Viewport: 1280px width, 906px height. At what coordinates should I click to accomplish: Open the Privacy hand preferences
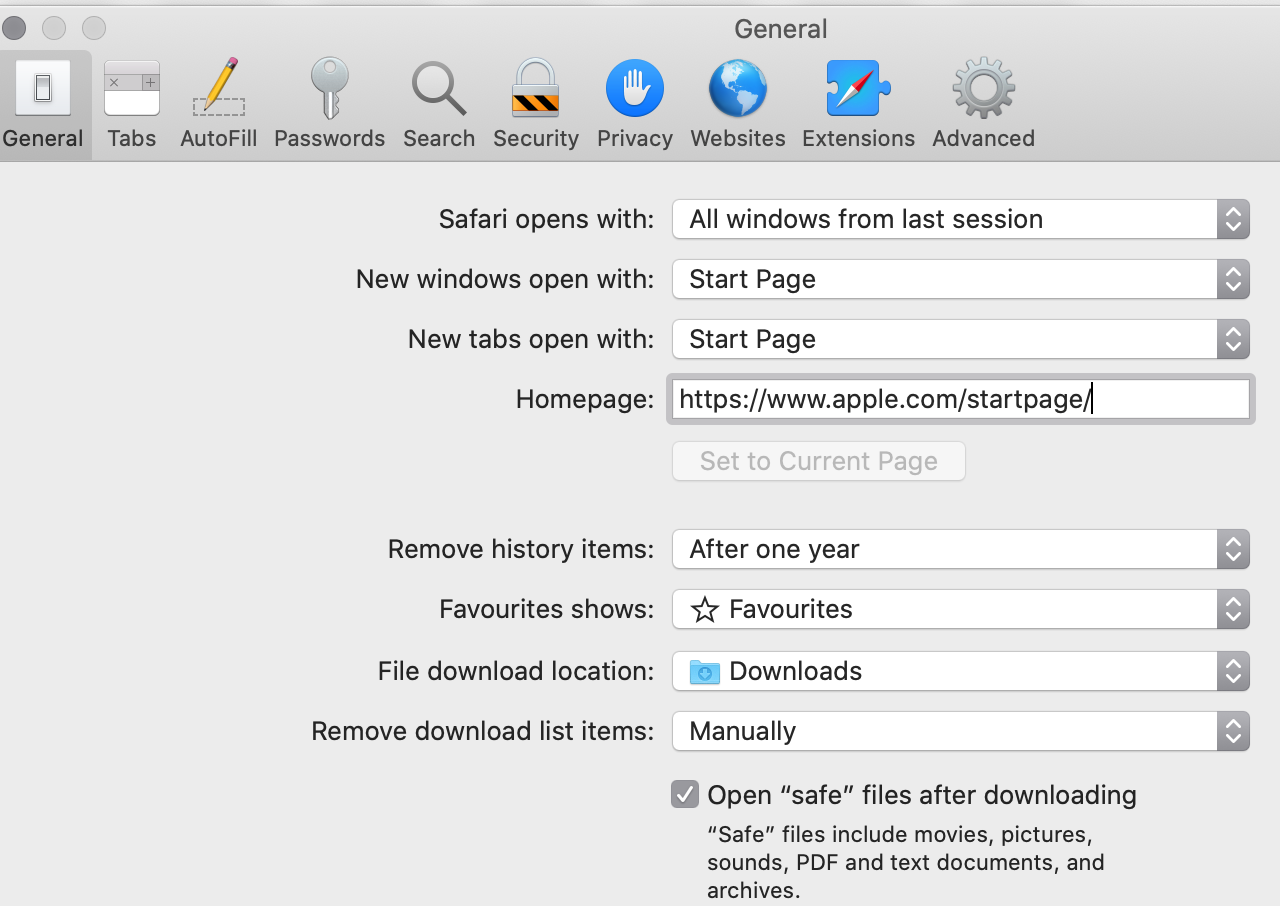point(635,105)
